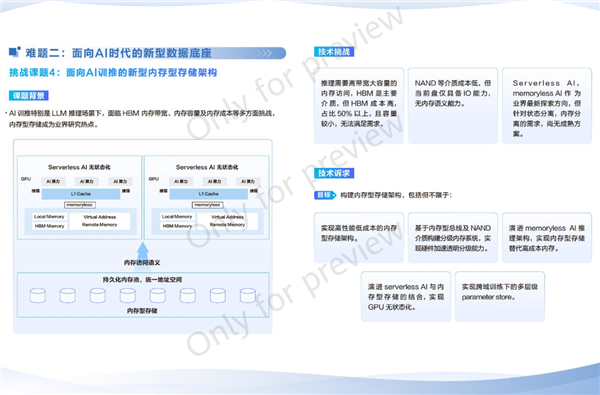
Task: Click the blue 目标 tag
Action: click(325, 195)
